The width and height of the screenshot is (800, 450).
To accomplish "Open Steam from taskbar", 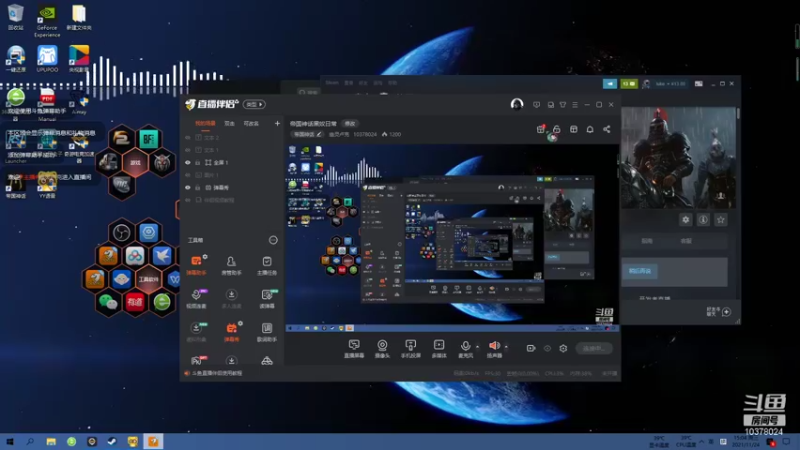I will [x=112, y=441].
